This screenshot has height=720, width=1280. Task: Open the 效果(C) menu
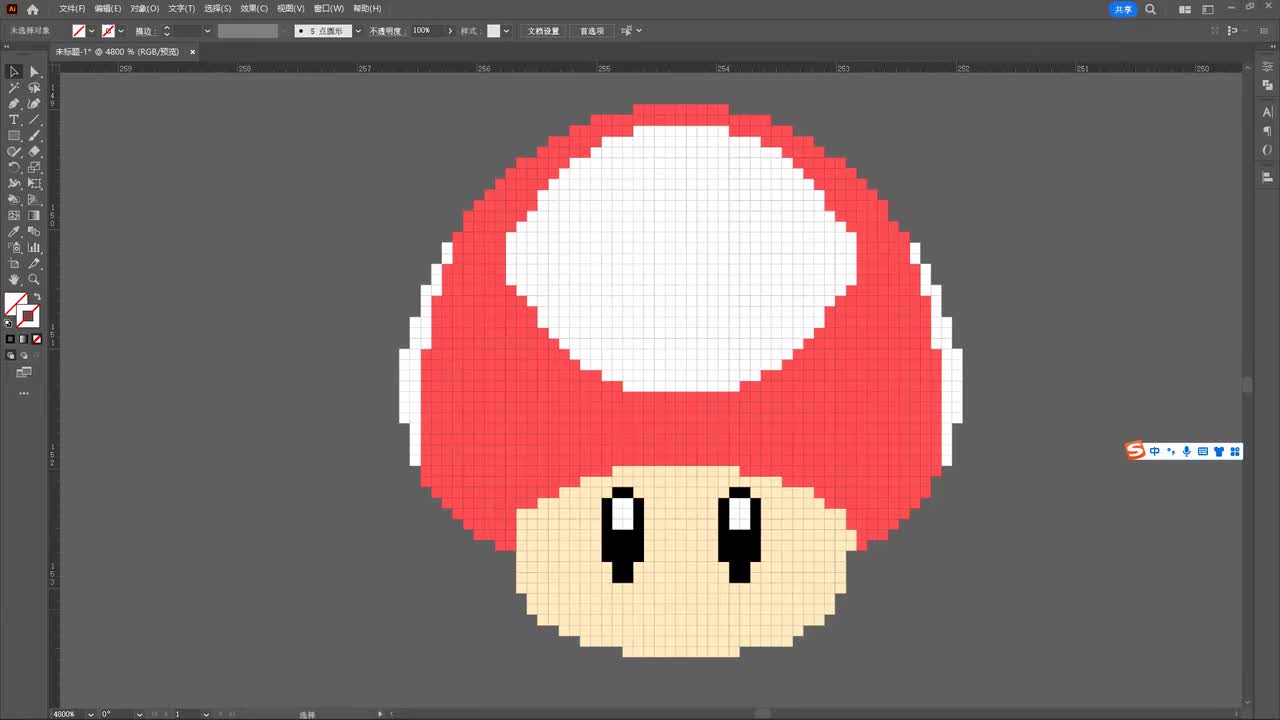tap(254, 9)
